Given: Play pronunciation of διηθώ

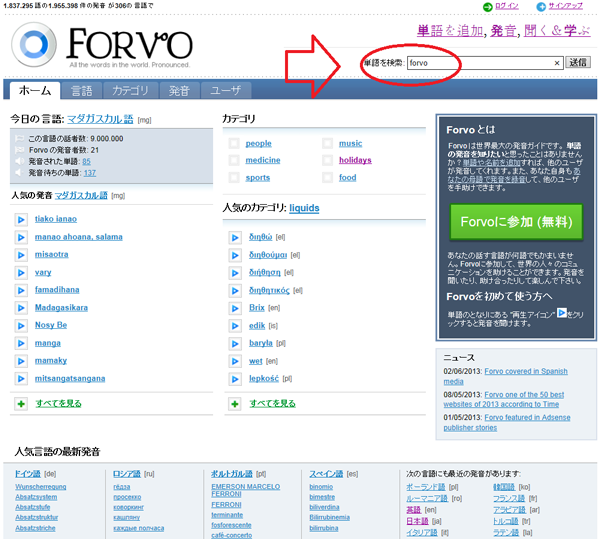Looking at the screenshot, I should pos(235,238).
